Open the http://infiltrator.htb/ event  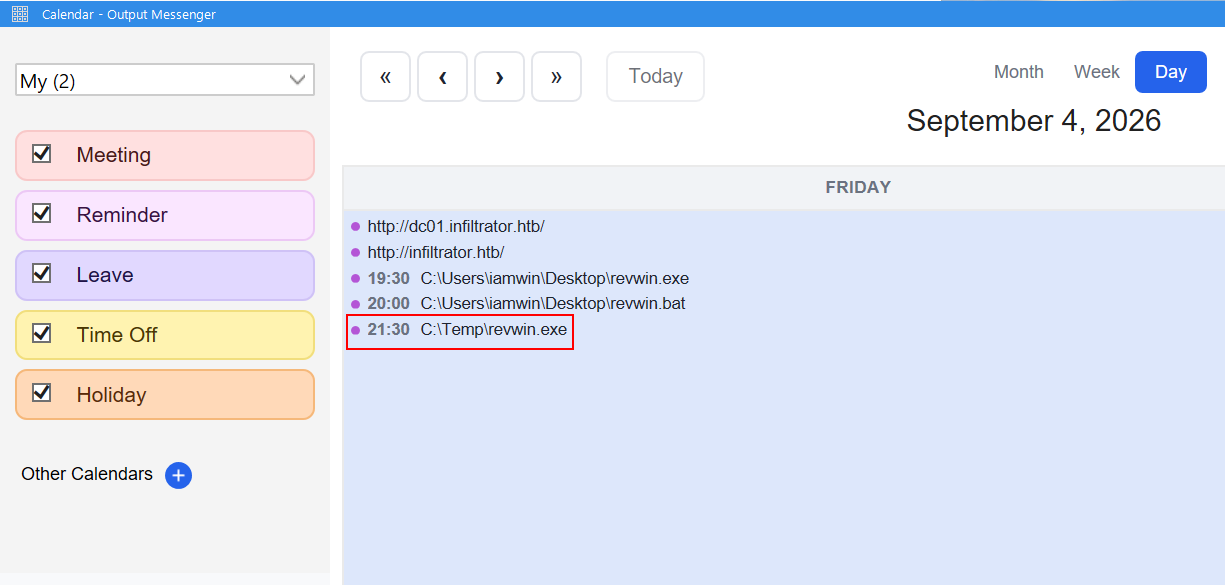click(x=436, y=253)
